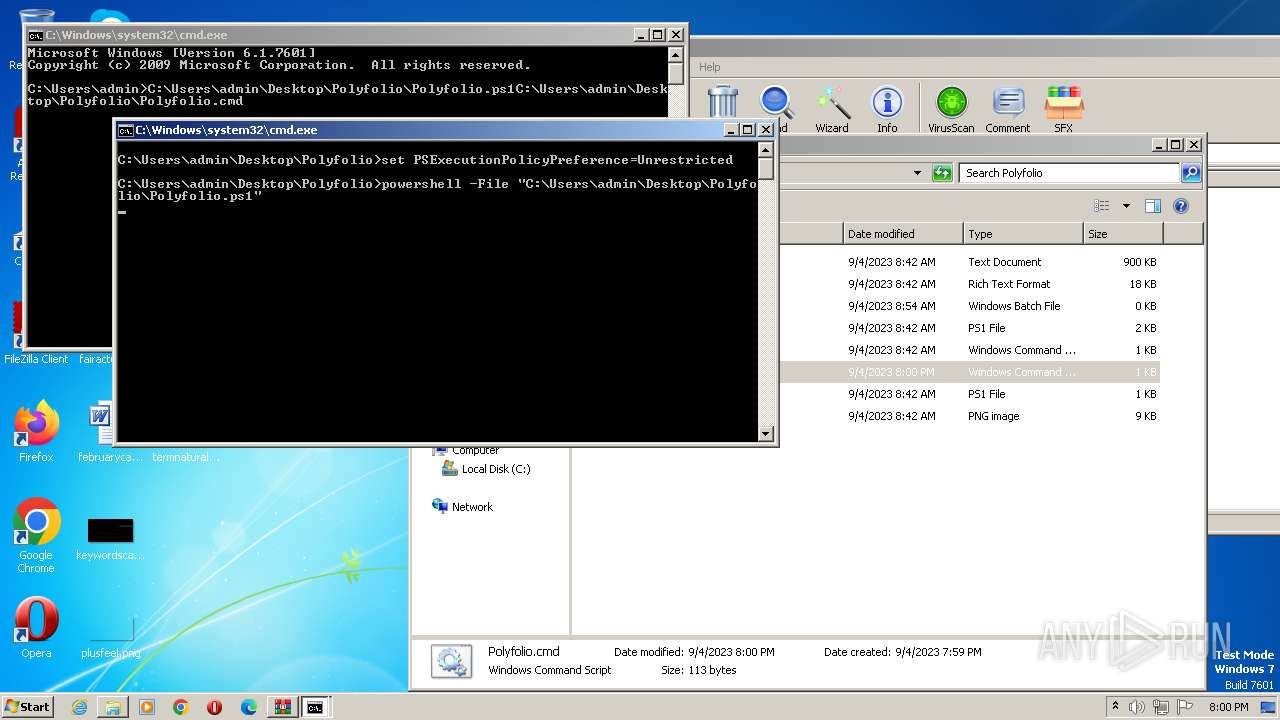Screen dimensions: 1280x720
Task: Launch Internet Explorer from the taskbar
Action: tap(79, 707)
